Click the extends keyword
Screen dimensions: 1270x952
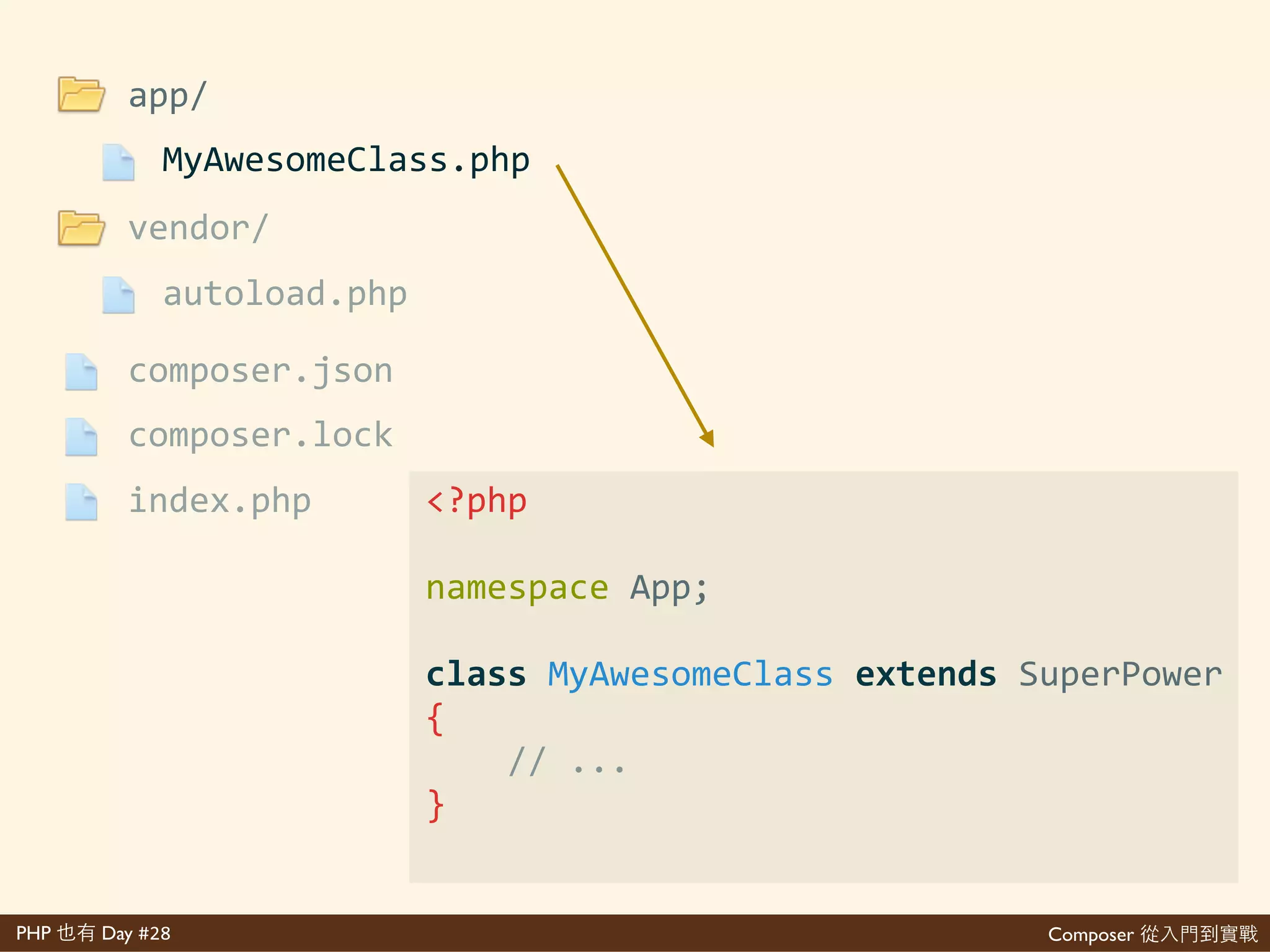tap(926, 674)
